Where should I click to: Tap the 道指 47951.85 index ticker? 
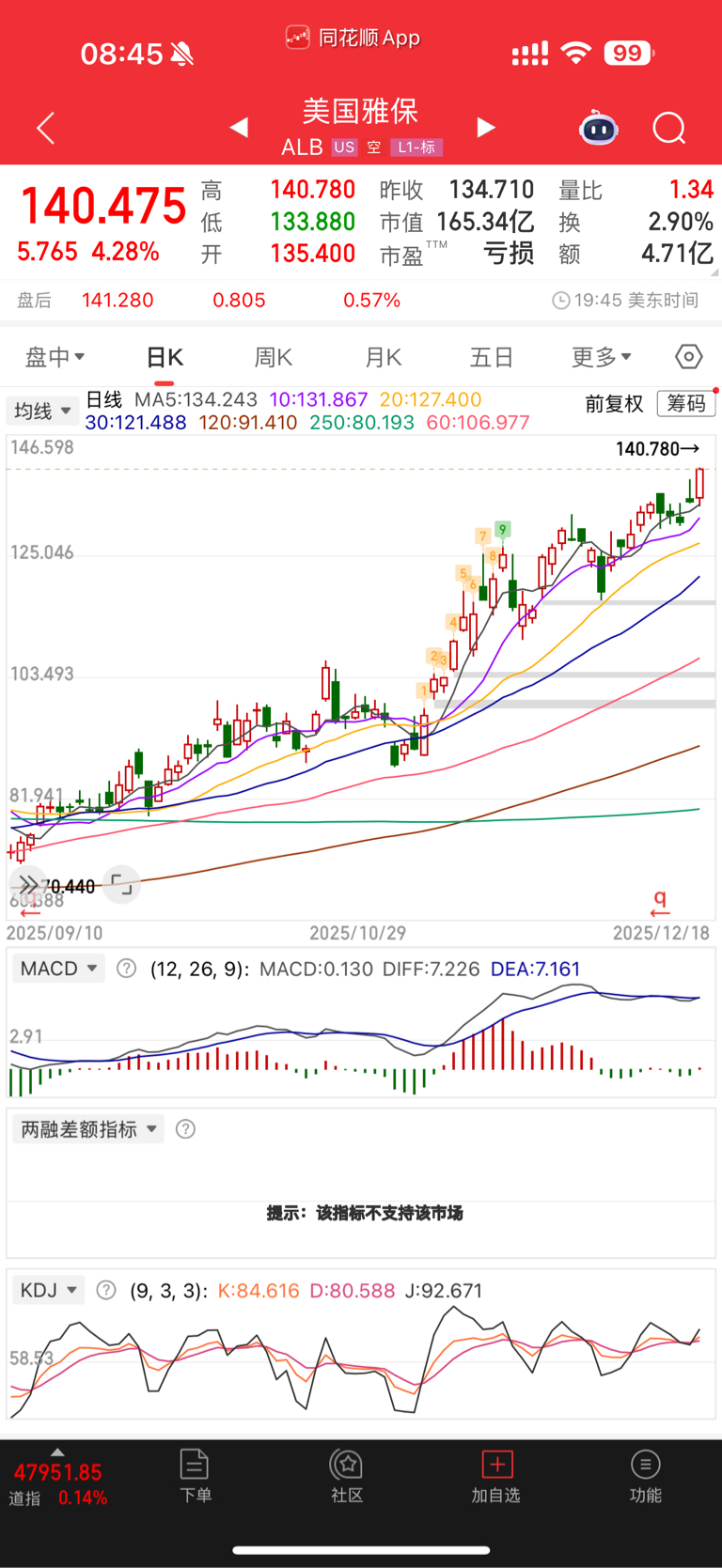tap(58, 1484)
